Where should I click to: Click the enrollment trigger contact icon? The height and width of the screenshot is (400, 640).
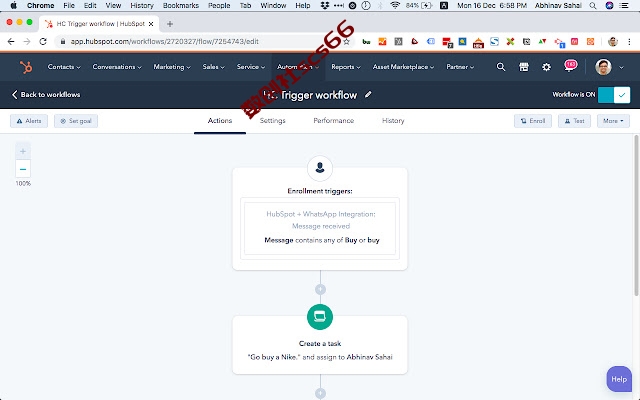pos(320,168)
